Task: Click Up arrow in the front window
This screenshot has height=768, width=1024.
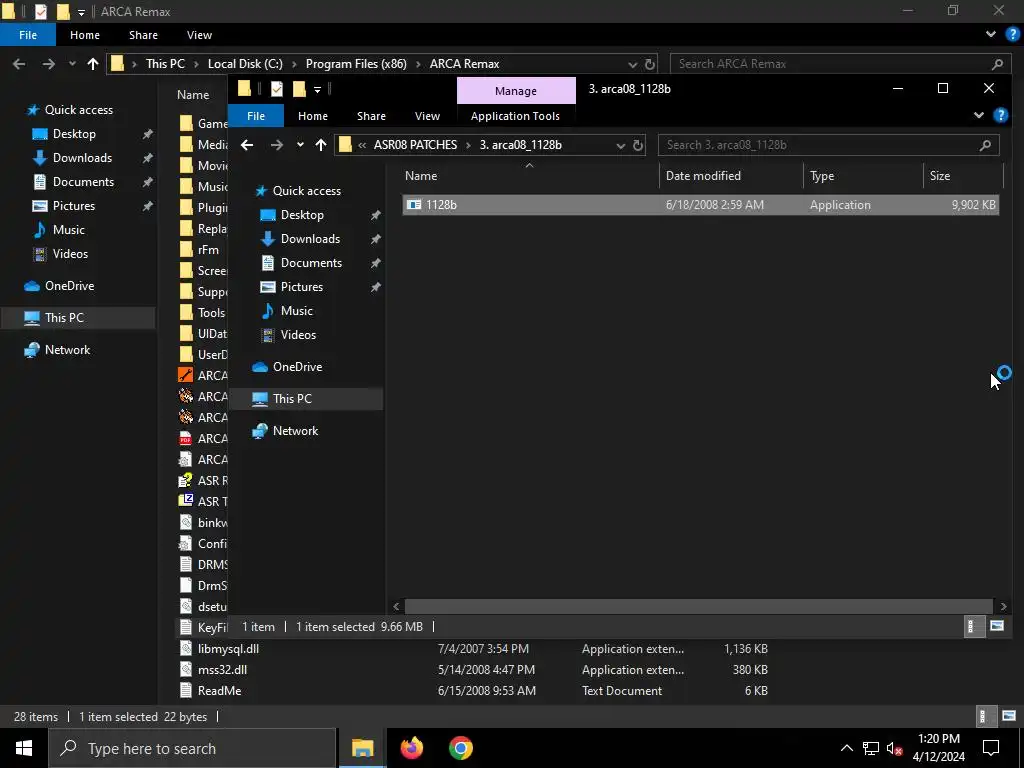Action: coord(320,145)
